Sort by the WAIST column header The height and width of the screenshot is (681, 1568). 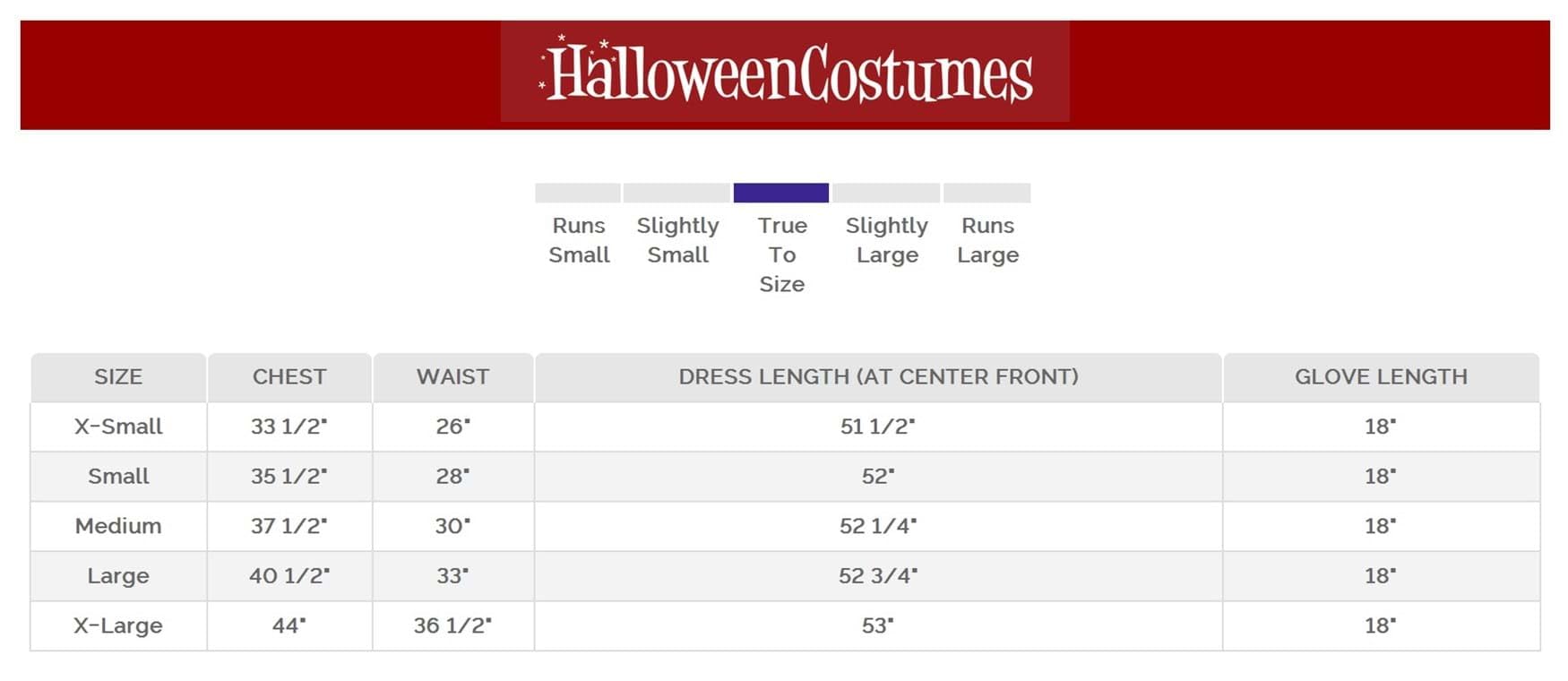pos(452,377)
